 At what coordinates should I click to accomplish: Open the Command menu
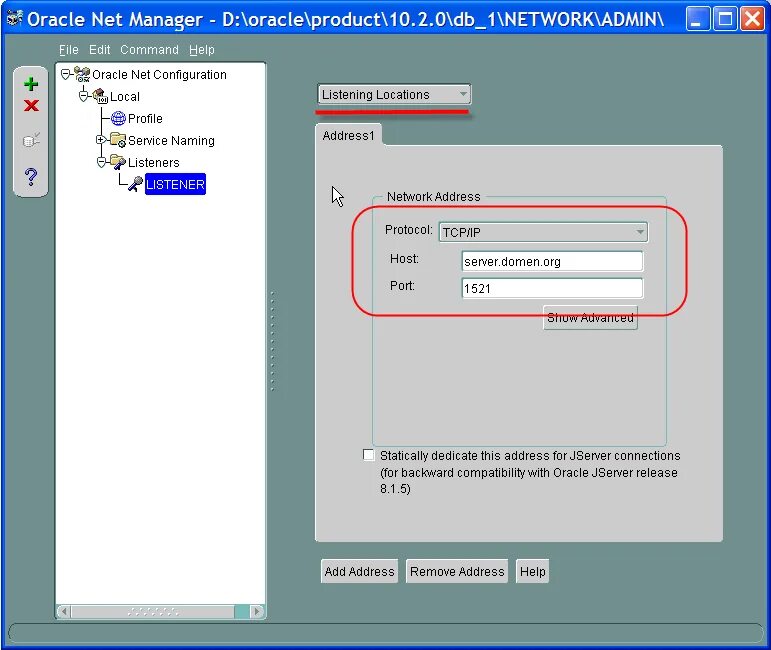click(149, 50)
